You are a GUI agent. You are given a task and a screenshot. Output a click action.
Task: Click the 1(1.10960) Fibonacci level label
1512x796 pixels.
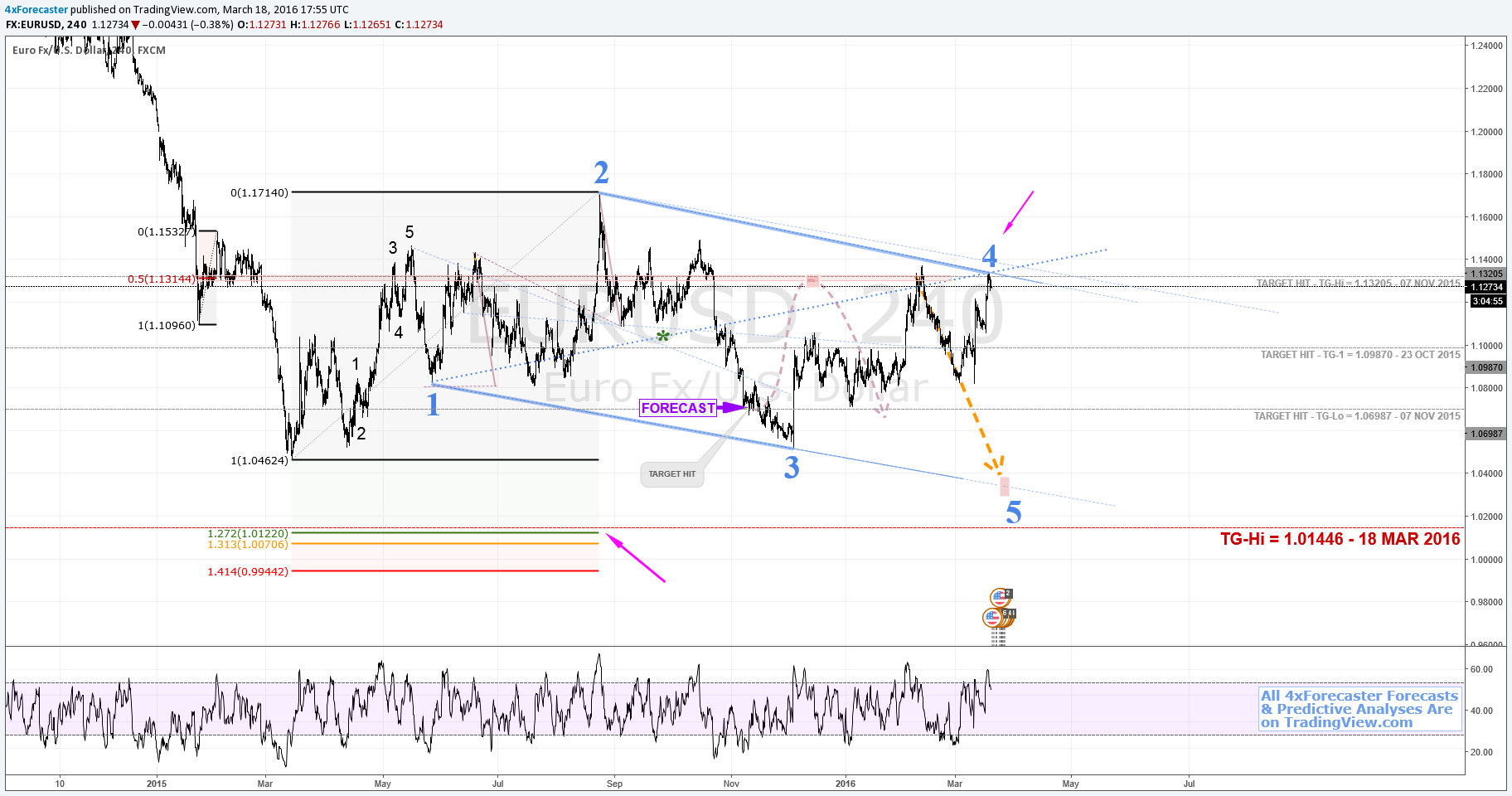coord(167,325)
